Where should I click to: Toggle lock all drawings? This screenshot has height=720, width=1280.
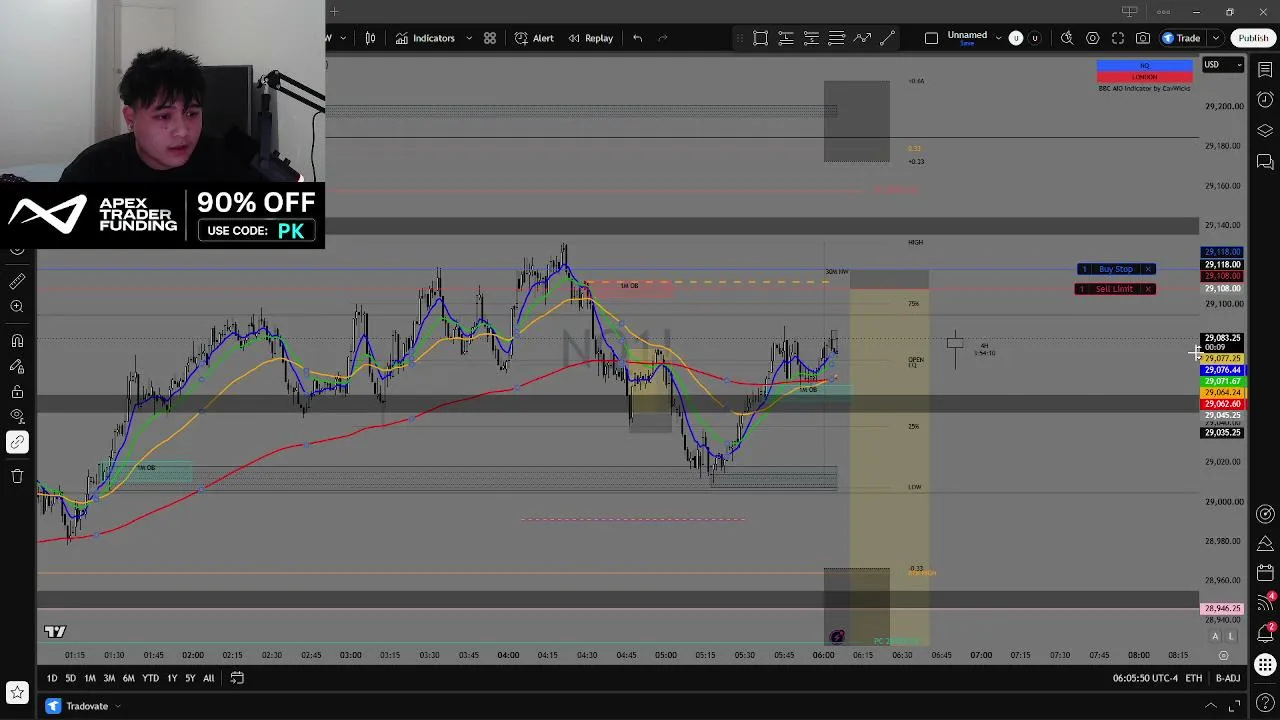coord(17,391)
